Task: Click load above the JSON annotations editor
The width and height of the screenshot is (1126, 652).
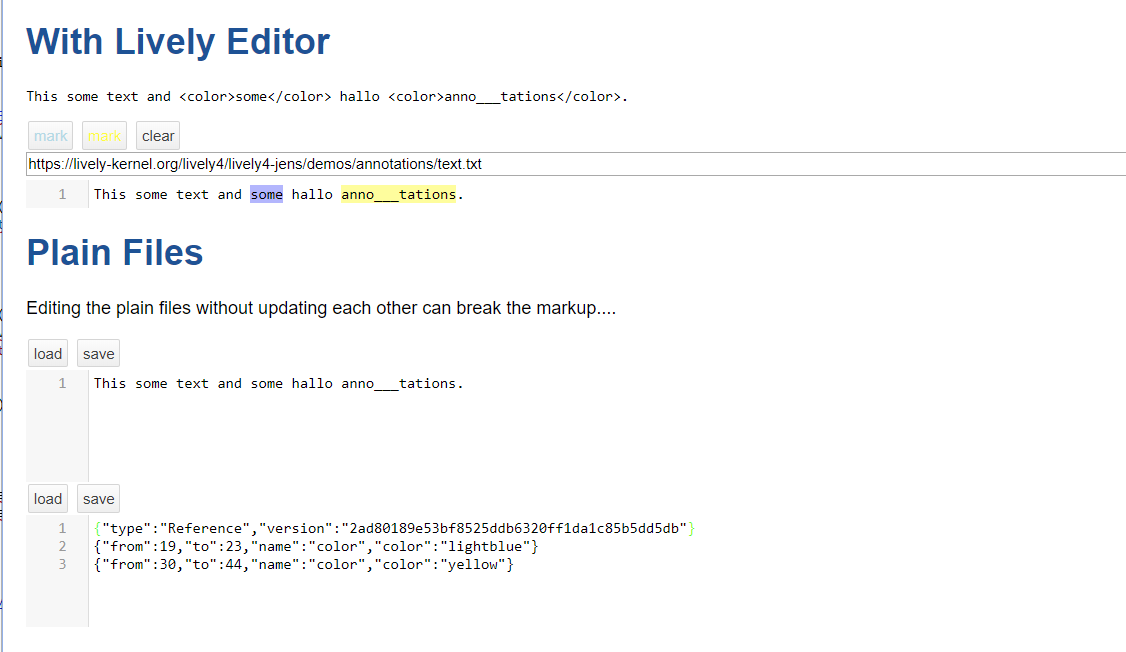Action: (48, 499)
